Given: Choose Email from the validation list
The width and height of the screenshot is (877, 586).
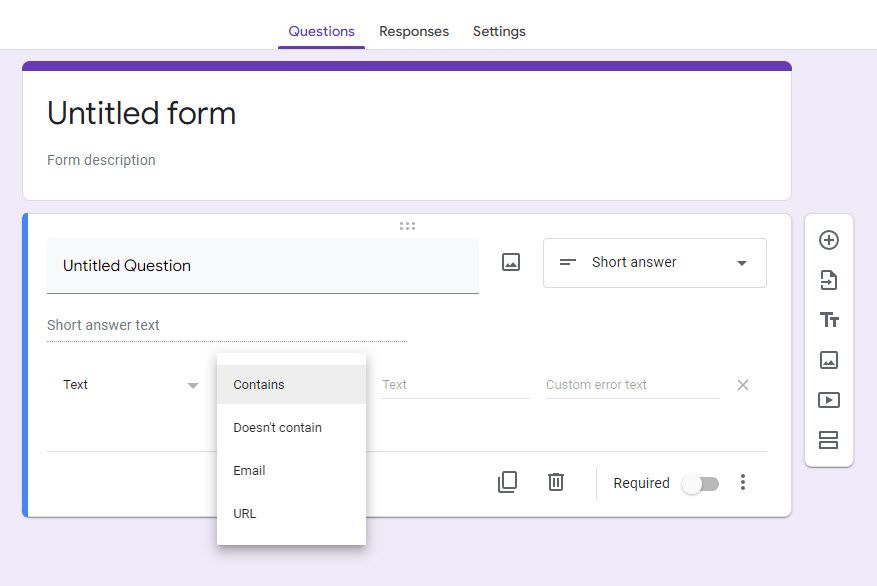Looking at the screenshot, I should [x=250, y=470].
